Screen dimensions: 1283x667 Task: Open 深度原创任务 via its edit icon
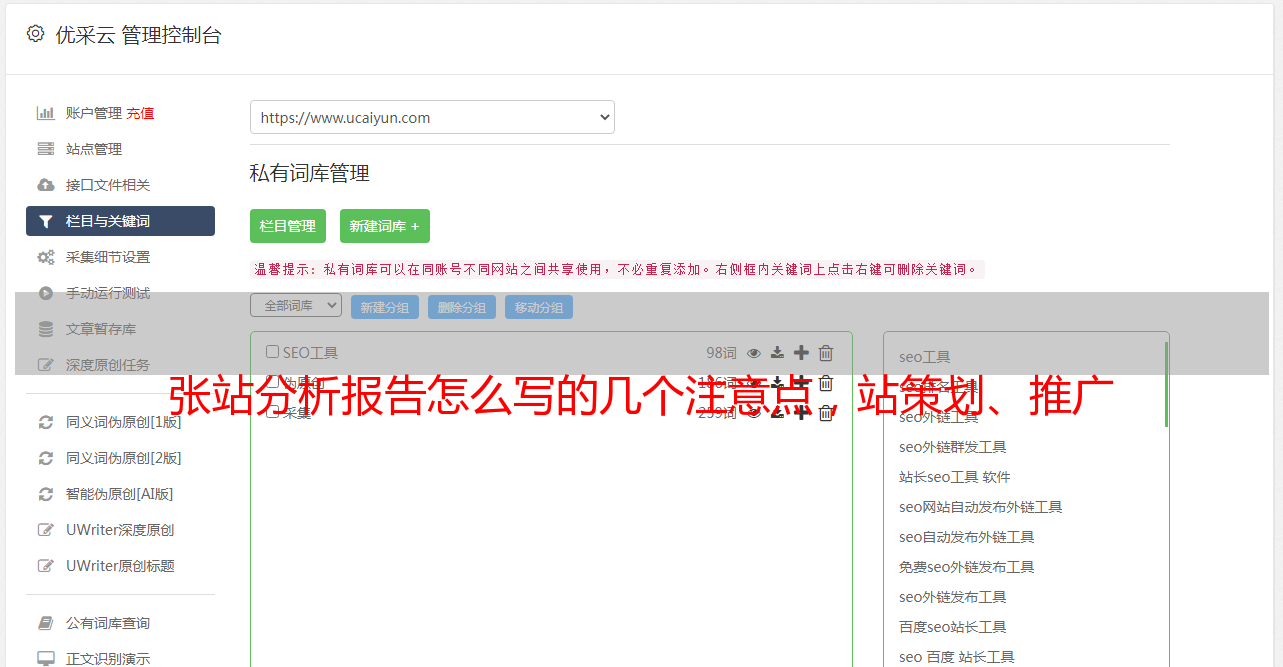pyautogui.click(x=45, y=365)
